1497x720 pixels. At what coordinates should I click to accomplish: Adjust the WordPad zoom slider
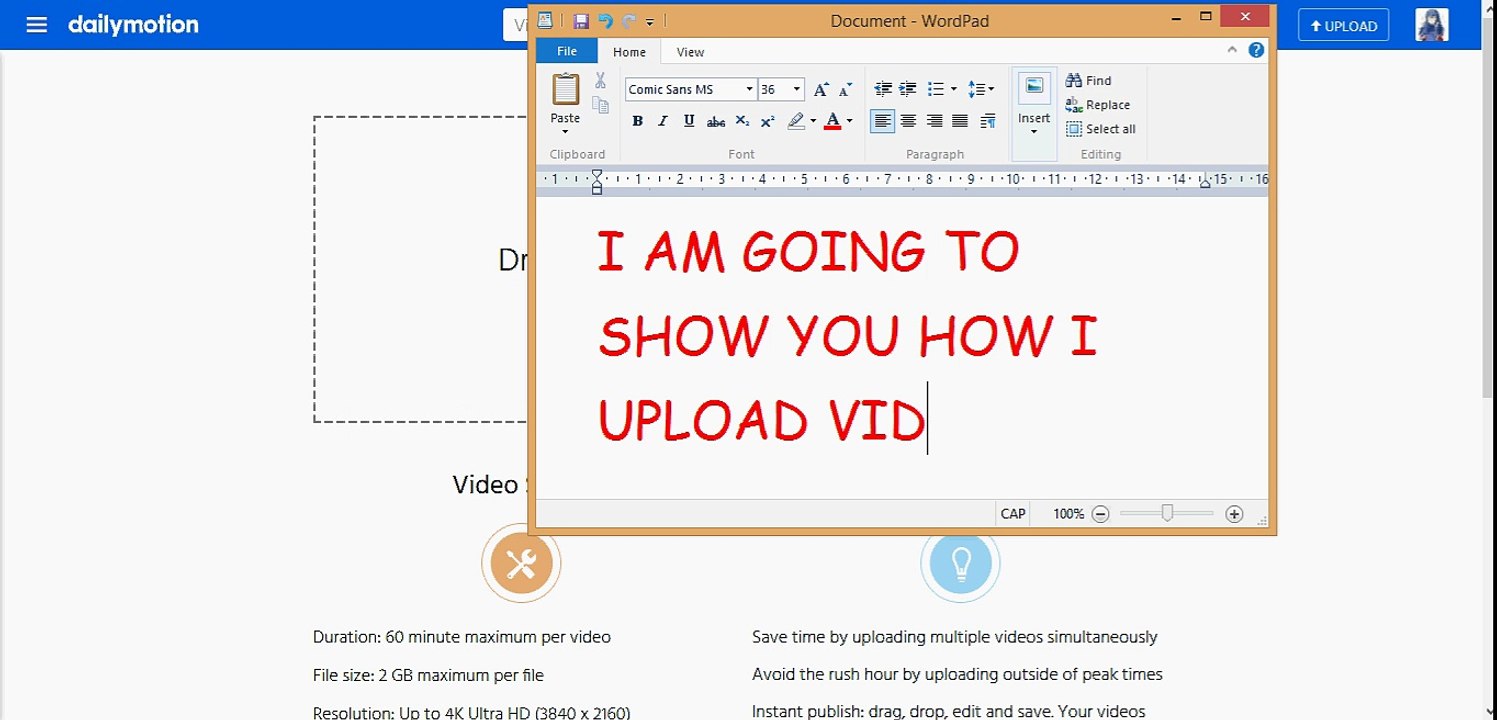(1167, 514)
